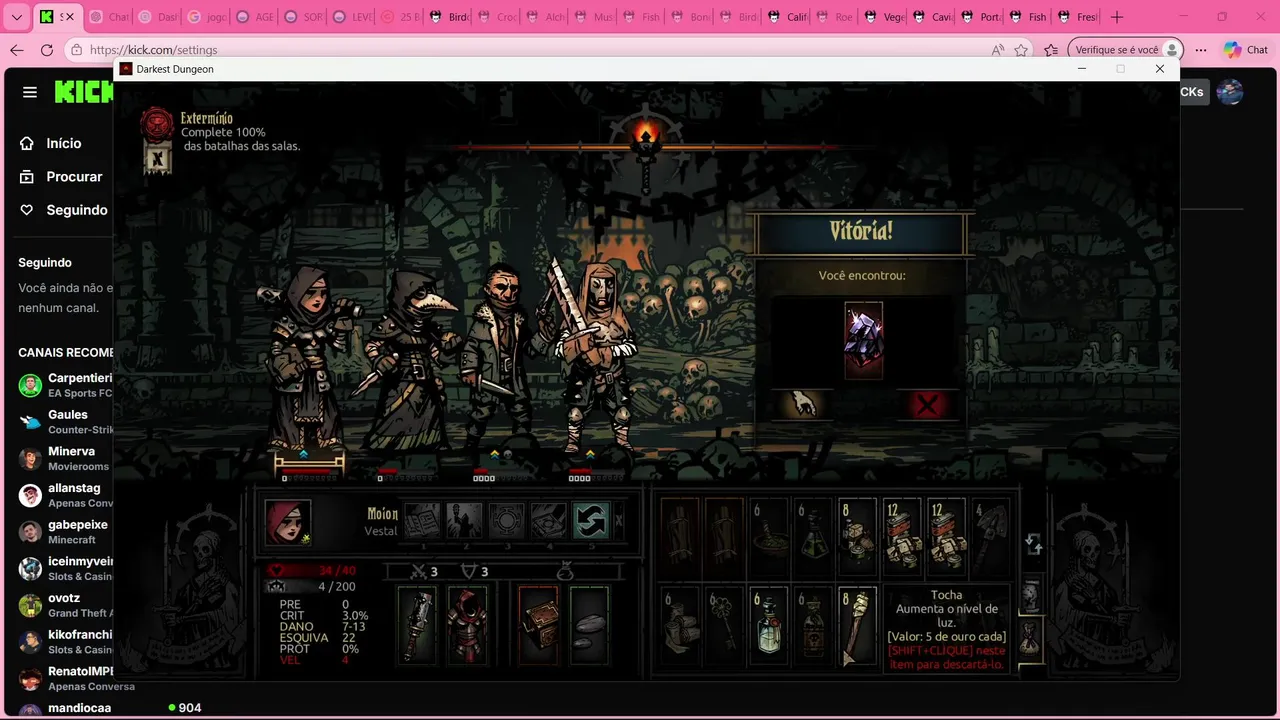1280x720 pixels.
Task: Select the 12-food stack beside the shovel
Action: (x=946, y=536)
